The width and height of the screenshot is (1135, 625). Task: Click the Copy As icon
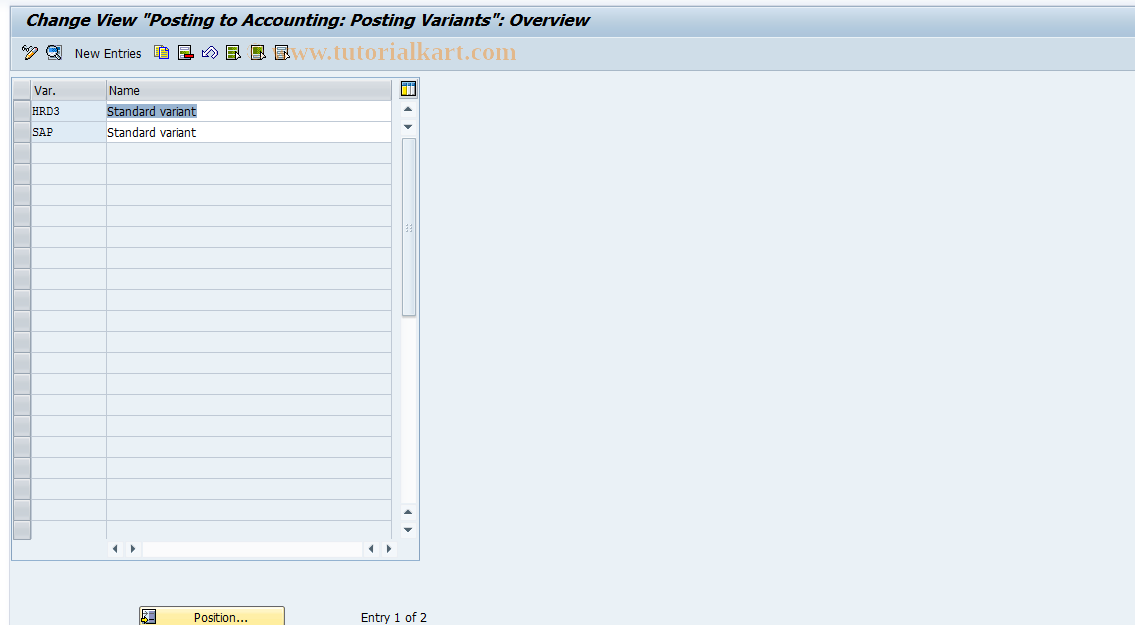click(x=161, y=53)
